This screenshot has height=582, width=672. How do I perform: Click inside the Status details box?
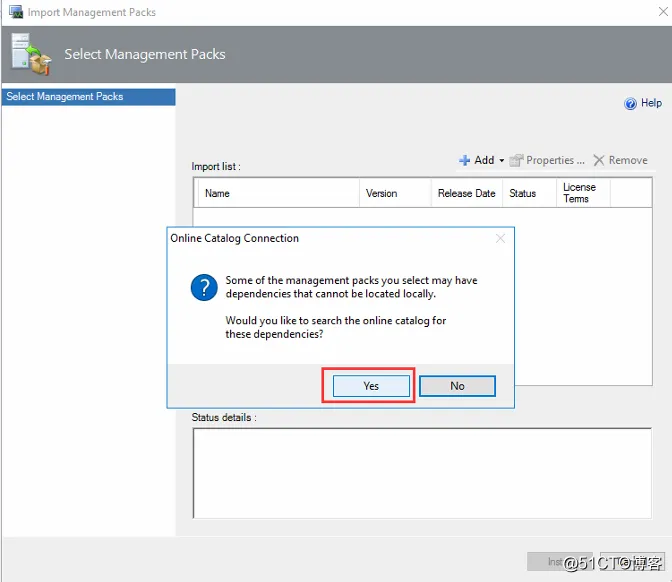click(x=422, y=473)
